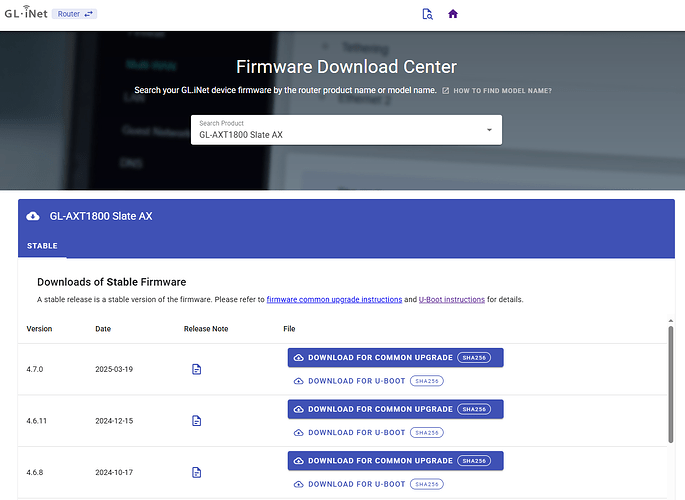Open the U-Boot instructions link

[451, 299]
